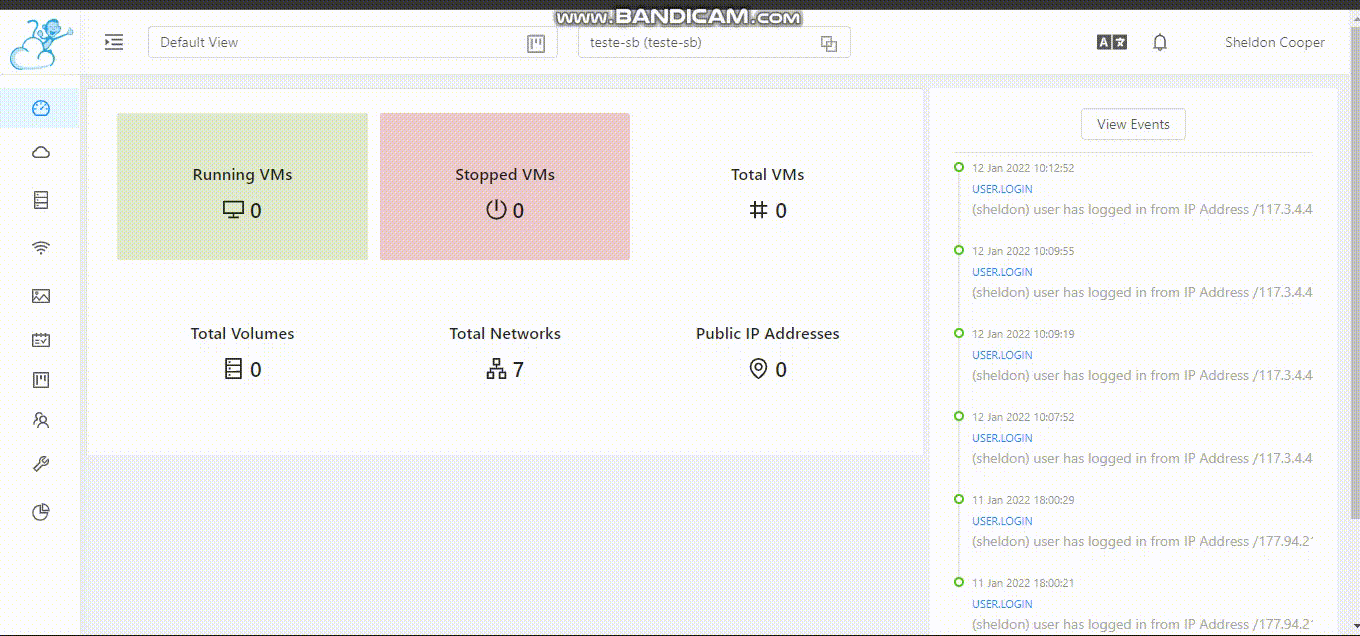Select the Compute cloud icon in sidebar

[40, 152]
